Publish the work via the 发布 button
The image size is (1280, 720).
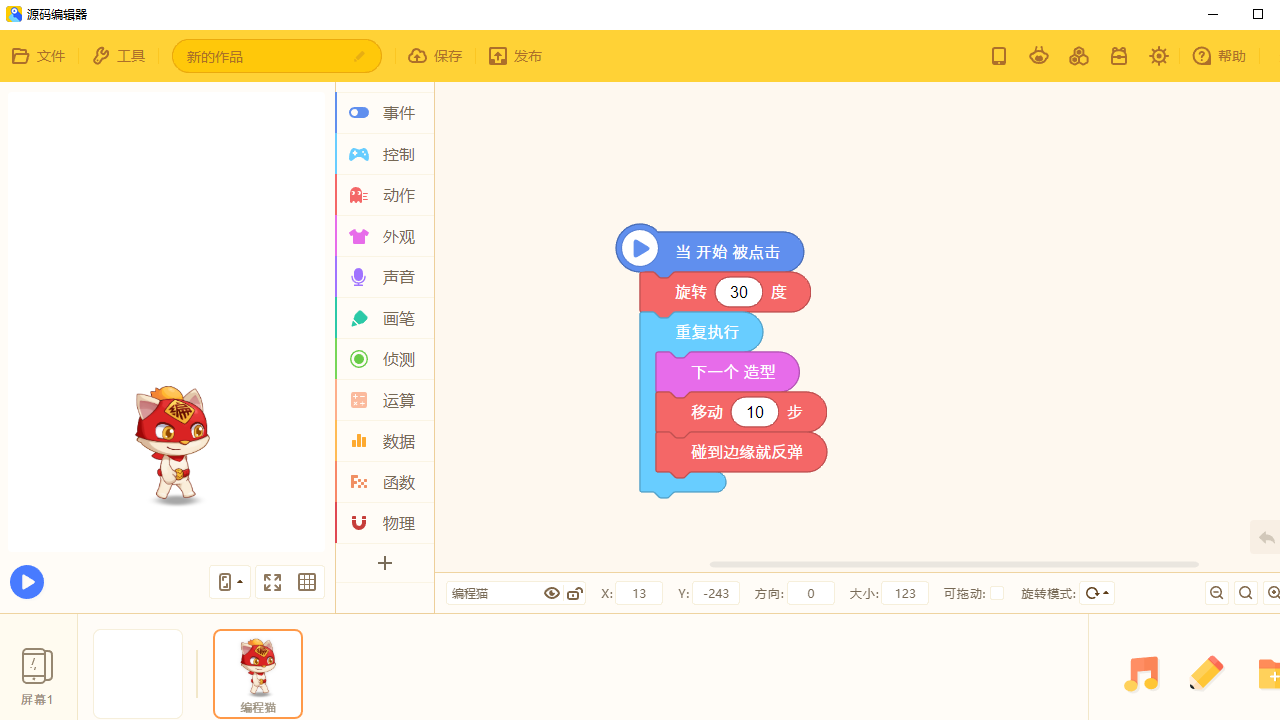[x=515, y=56]
